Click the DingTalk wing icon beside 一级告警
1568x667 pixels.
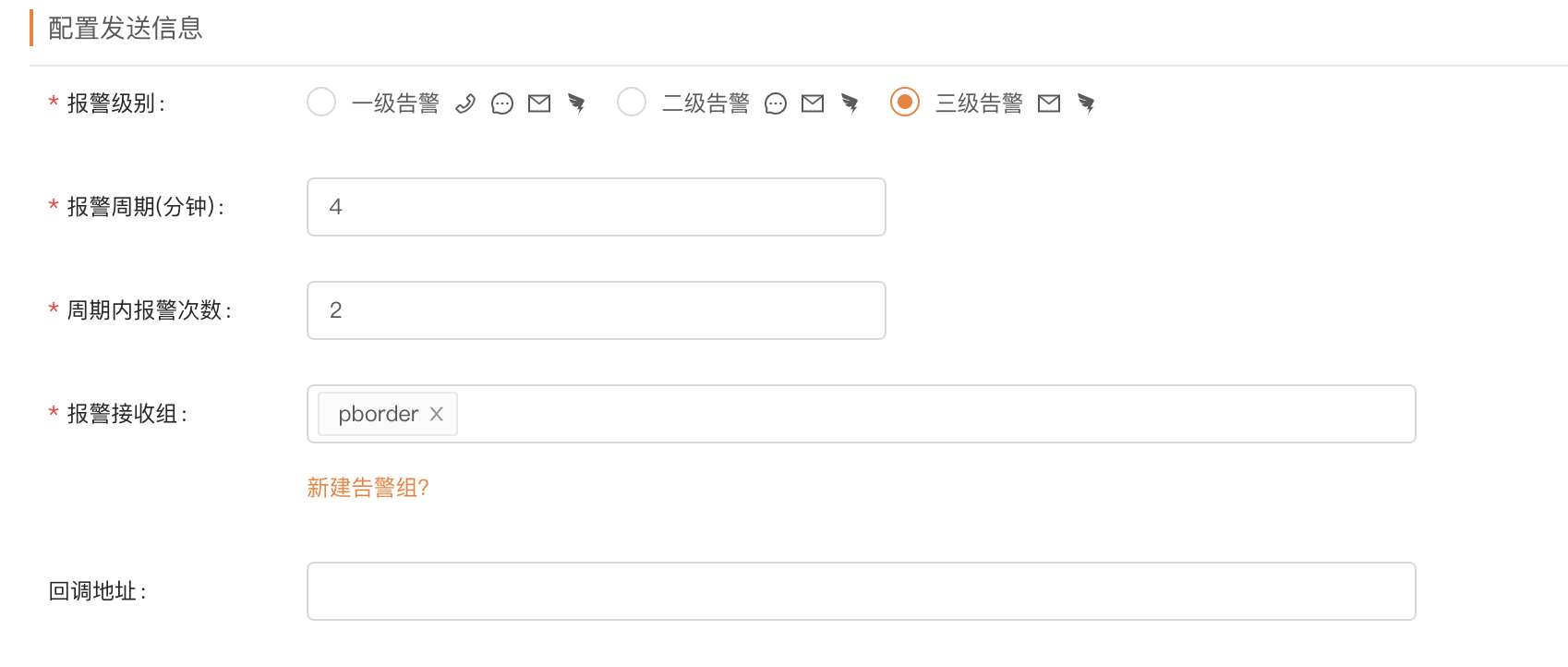click(576, 103)
